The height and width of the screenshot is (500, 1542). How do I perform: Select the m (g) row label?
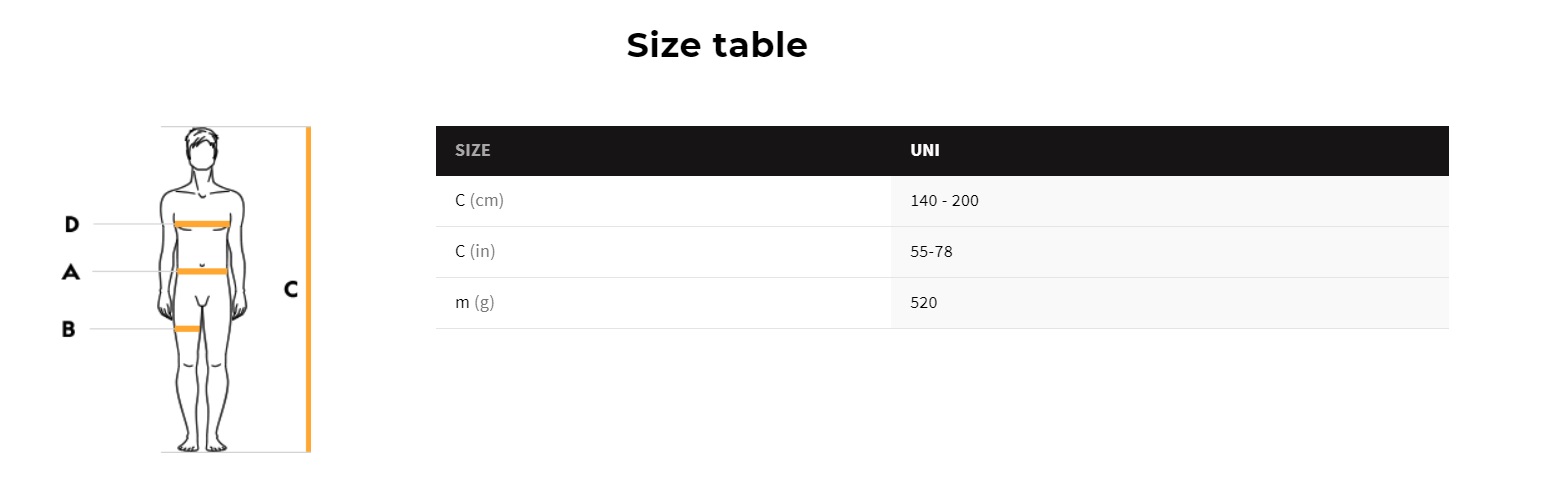(x=474, y=302)
